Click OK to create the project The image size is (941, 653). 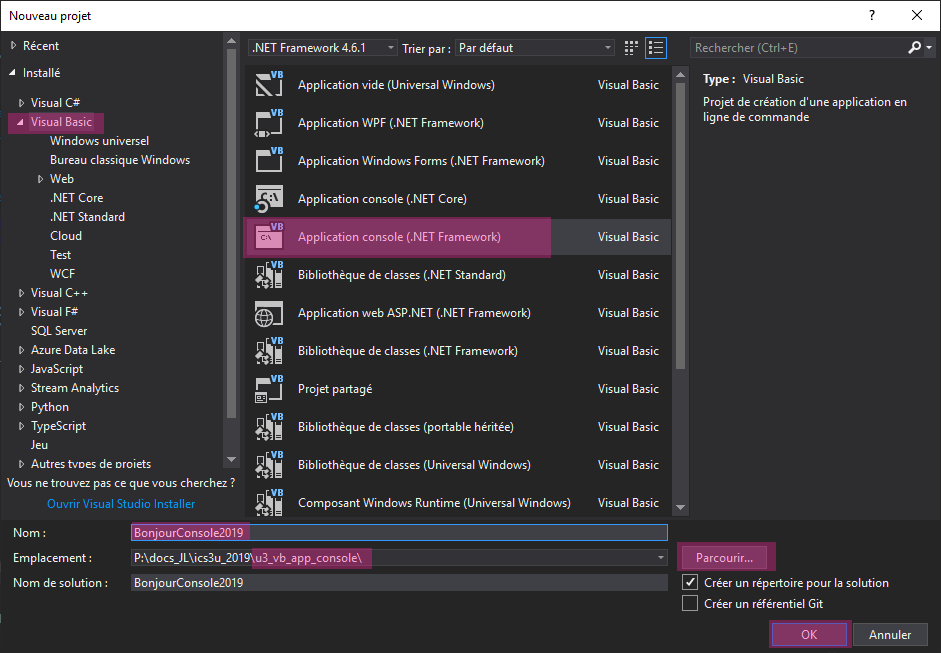pyautogui.click(x=809, y=634)
